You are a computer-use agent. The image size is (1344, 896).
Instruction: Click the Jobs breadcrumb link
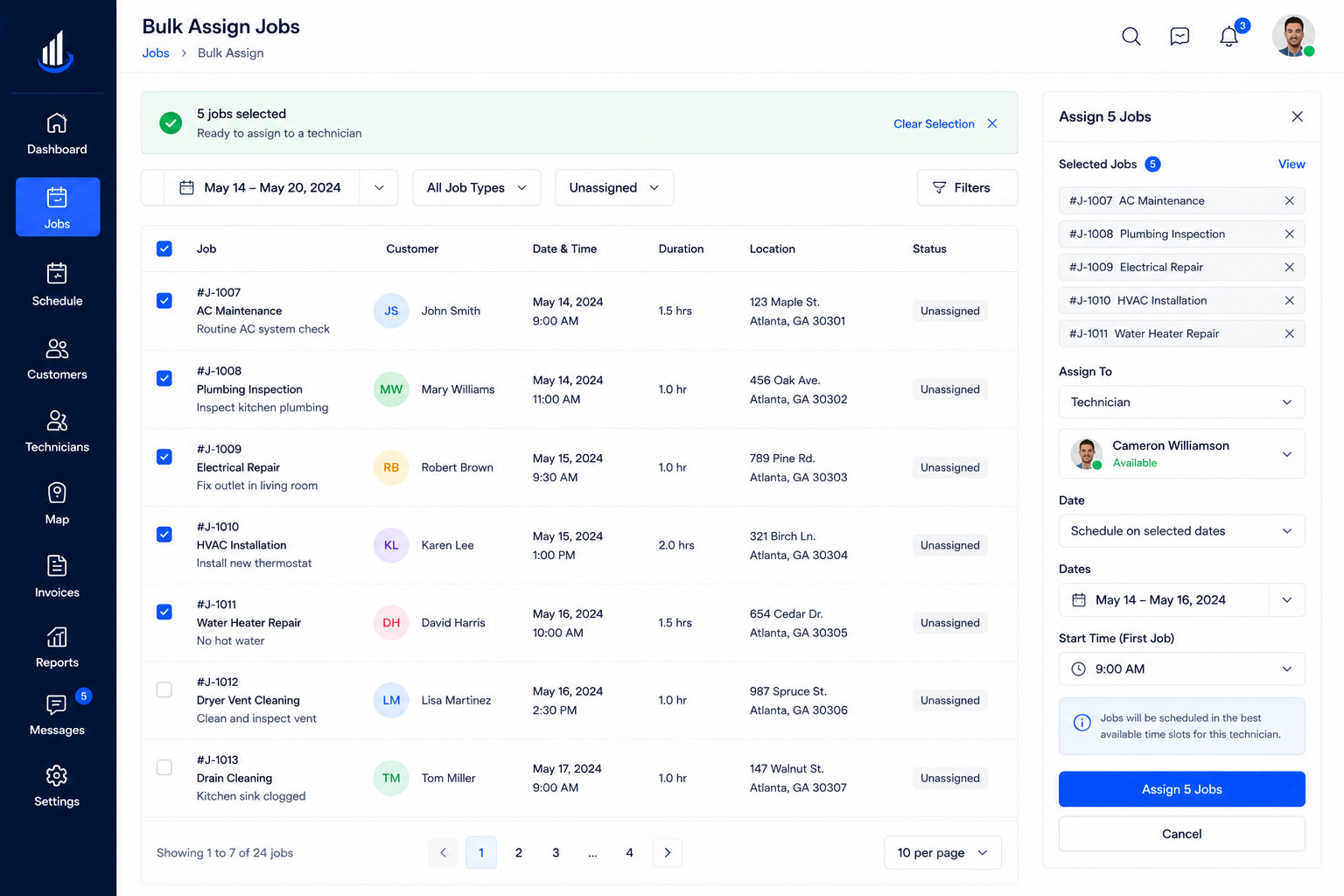[x=156, y=52]
